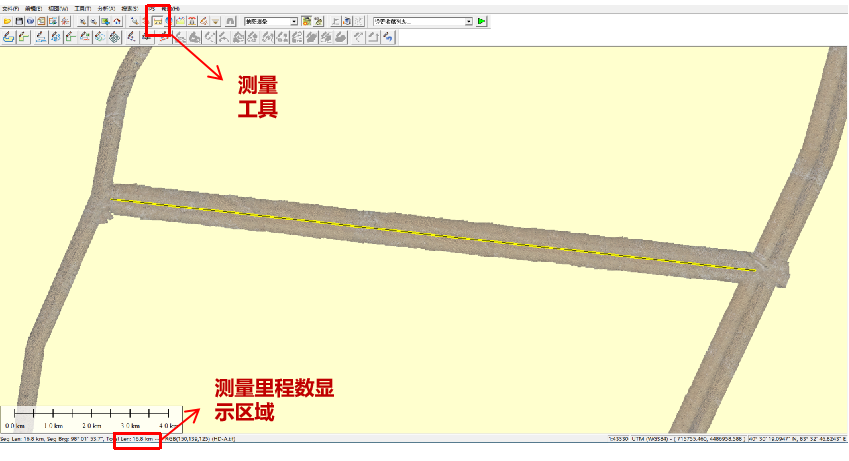Expand the shader selection dropdown arrow
This screenshot has height=461, width=849.
[x=294, y=21]
